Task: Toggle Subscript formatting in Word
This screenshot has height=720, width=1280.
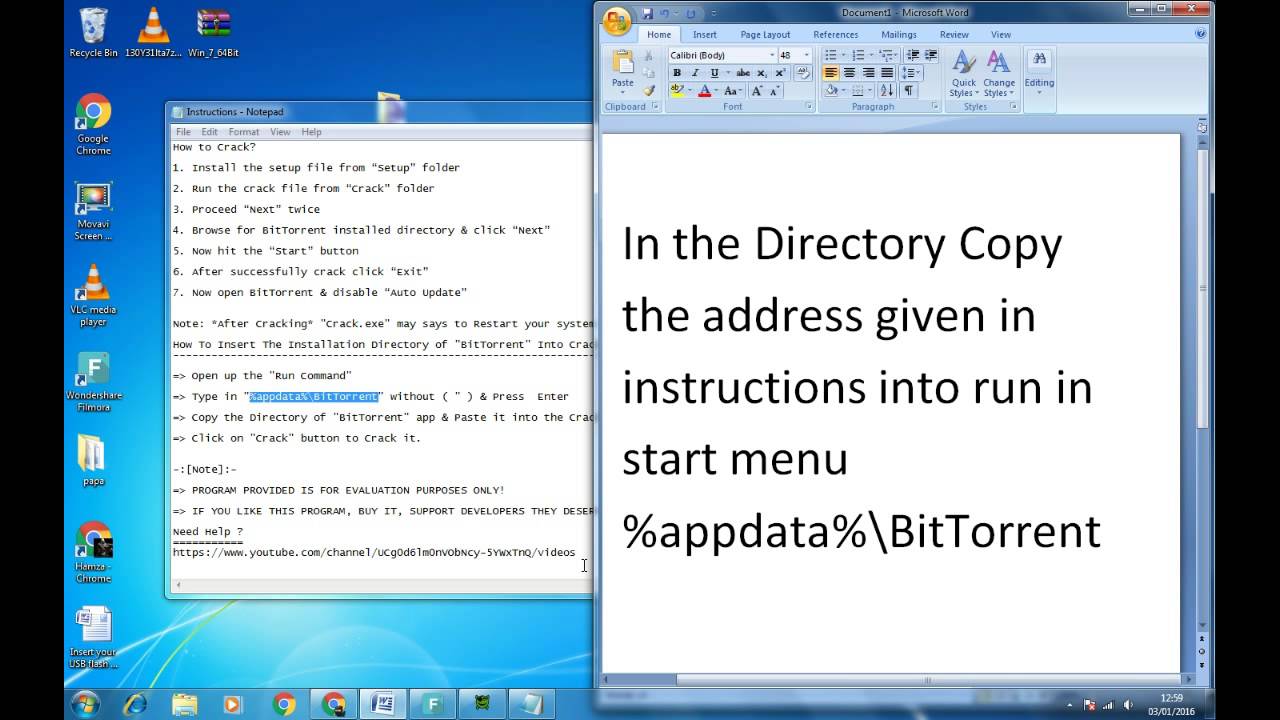Action: [762, 73]
